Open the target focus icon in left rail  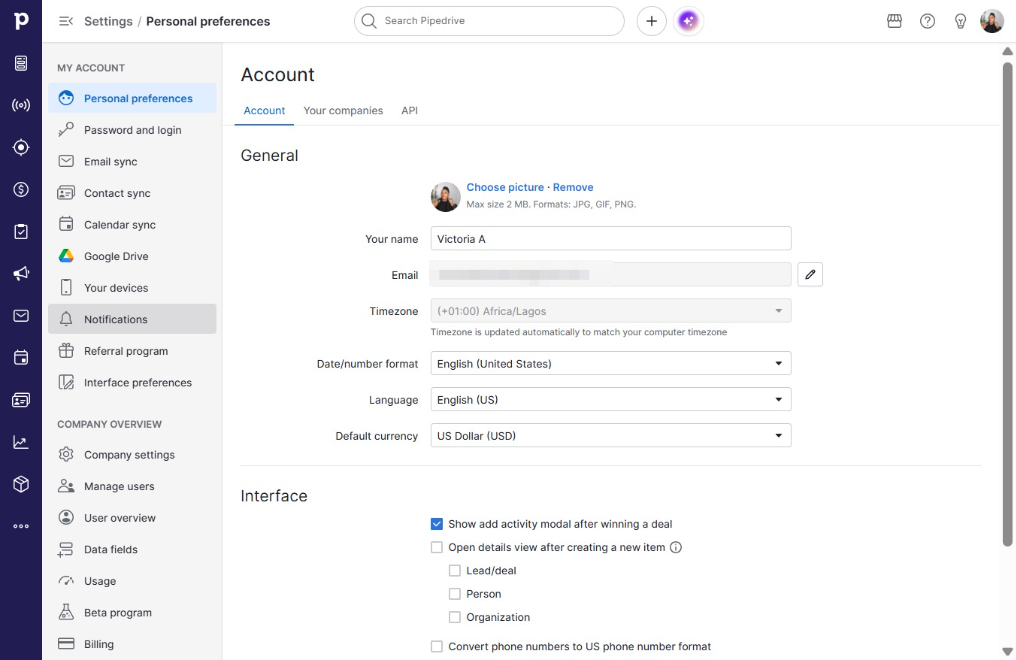21,147
